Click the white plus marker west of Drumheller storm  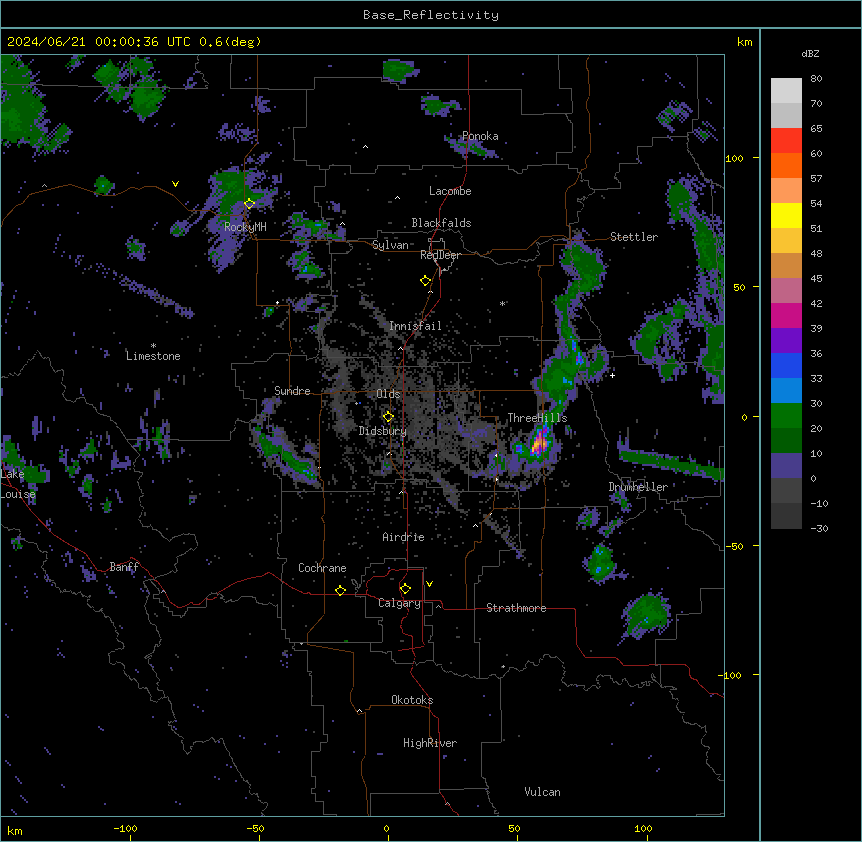click(x=612, y=375)
